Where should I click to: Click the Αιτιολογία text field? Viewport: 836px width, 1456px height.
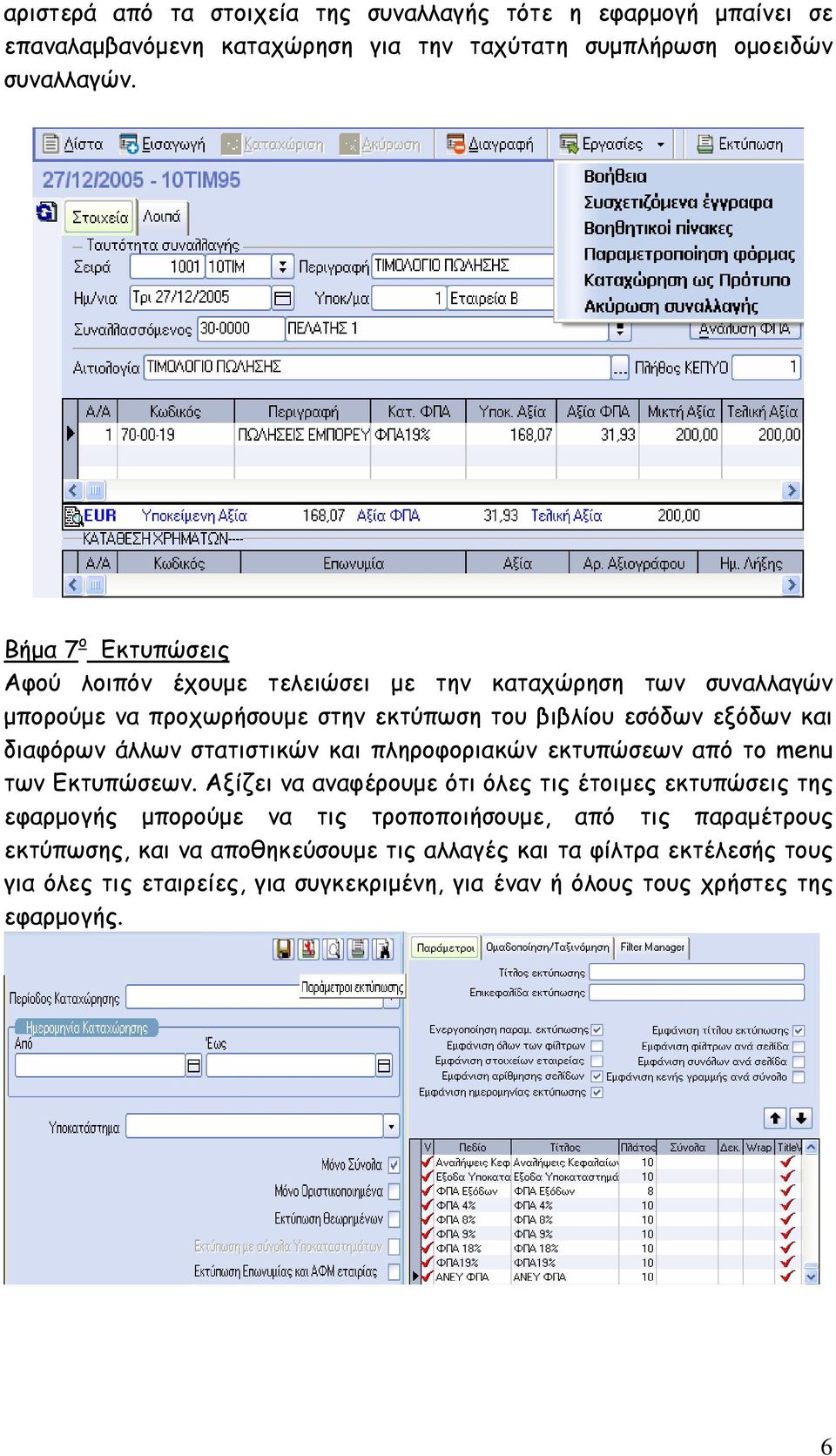pyautogui.click(x=376, y=367)
